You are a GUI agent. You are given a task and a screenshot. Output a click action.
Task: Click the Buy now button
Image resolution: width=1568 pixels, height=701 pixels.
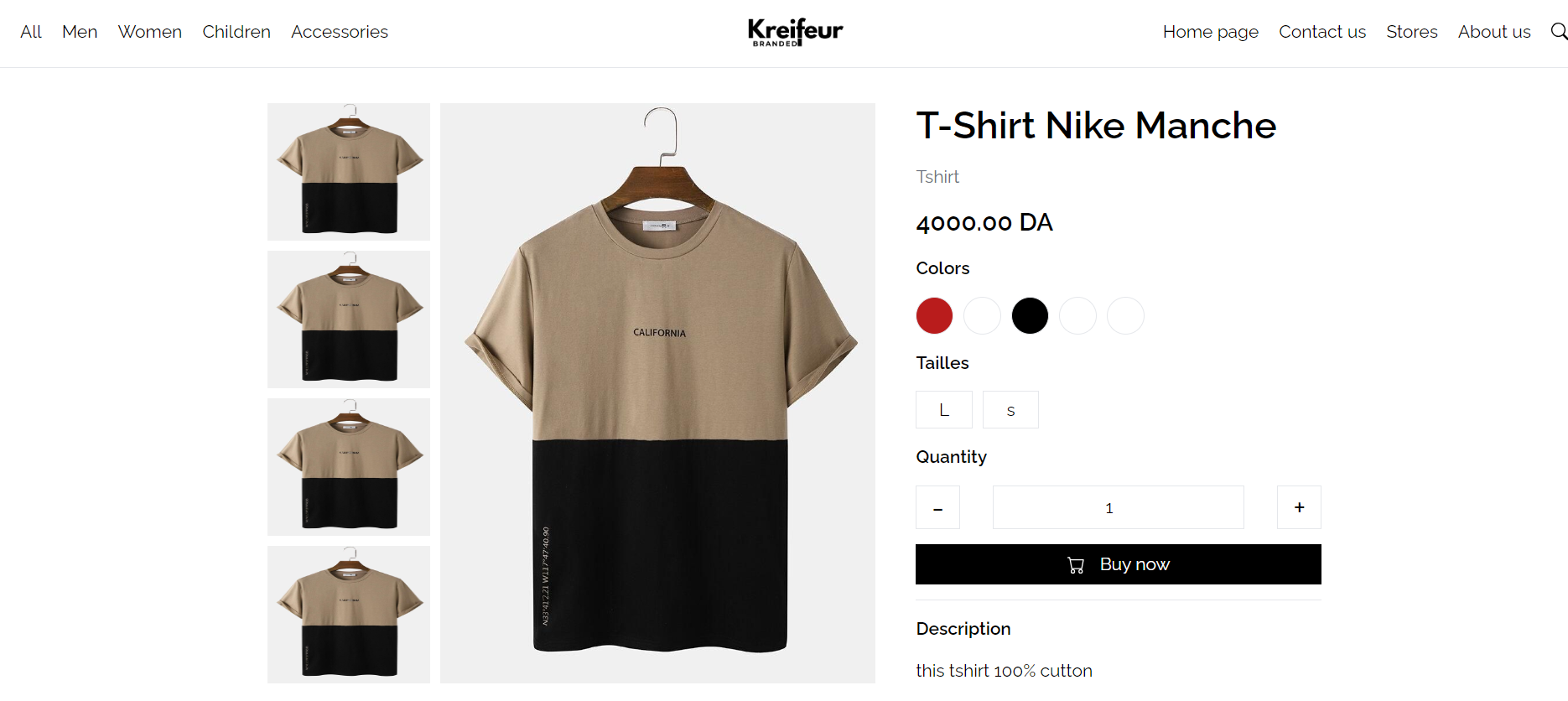pos(1119,564)
